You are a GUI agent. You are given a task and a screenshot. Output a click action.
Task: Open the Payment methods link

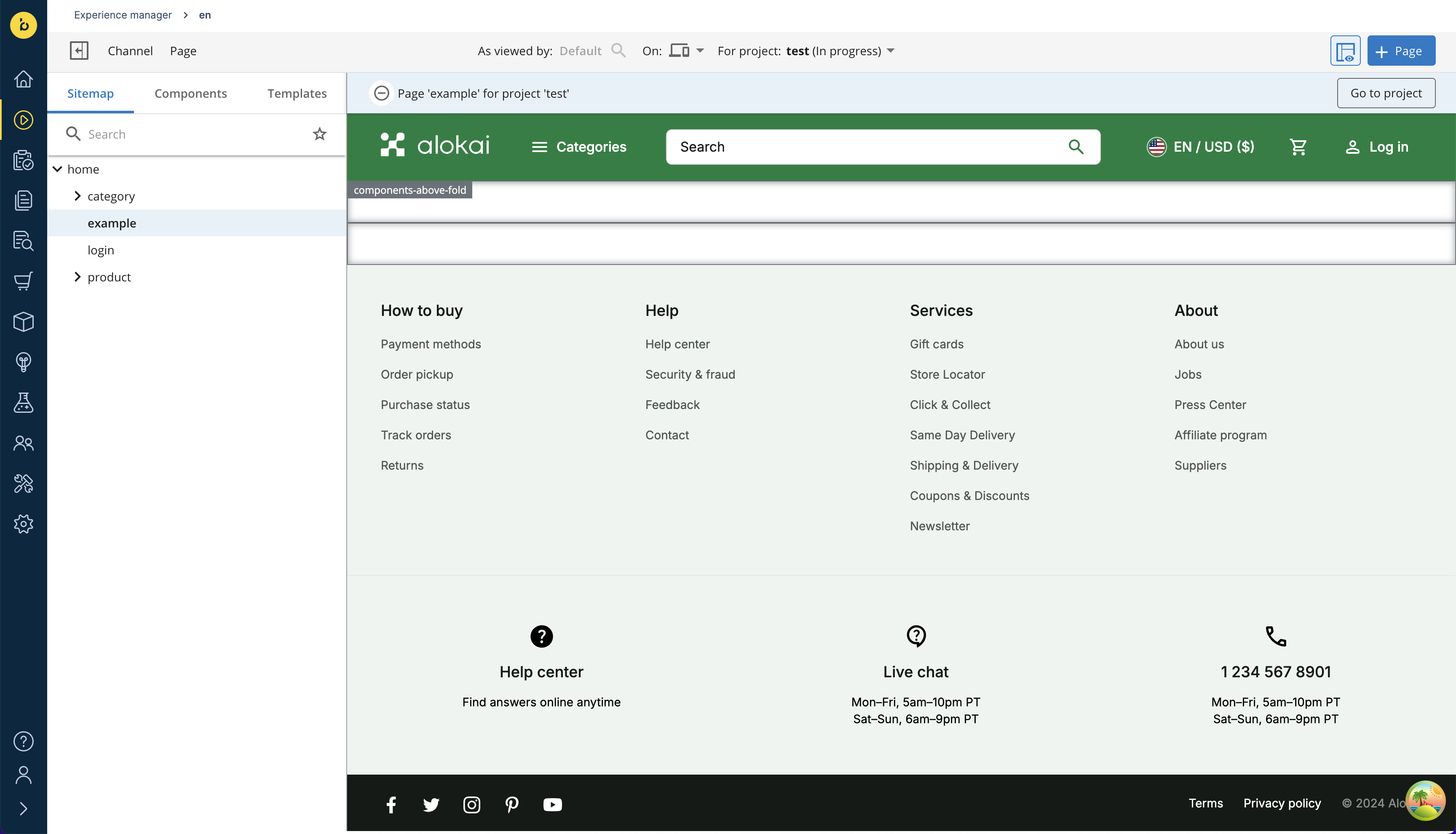click(431, 344)
